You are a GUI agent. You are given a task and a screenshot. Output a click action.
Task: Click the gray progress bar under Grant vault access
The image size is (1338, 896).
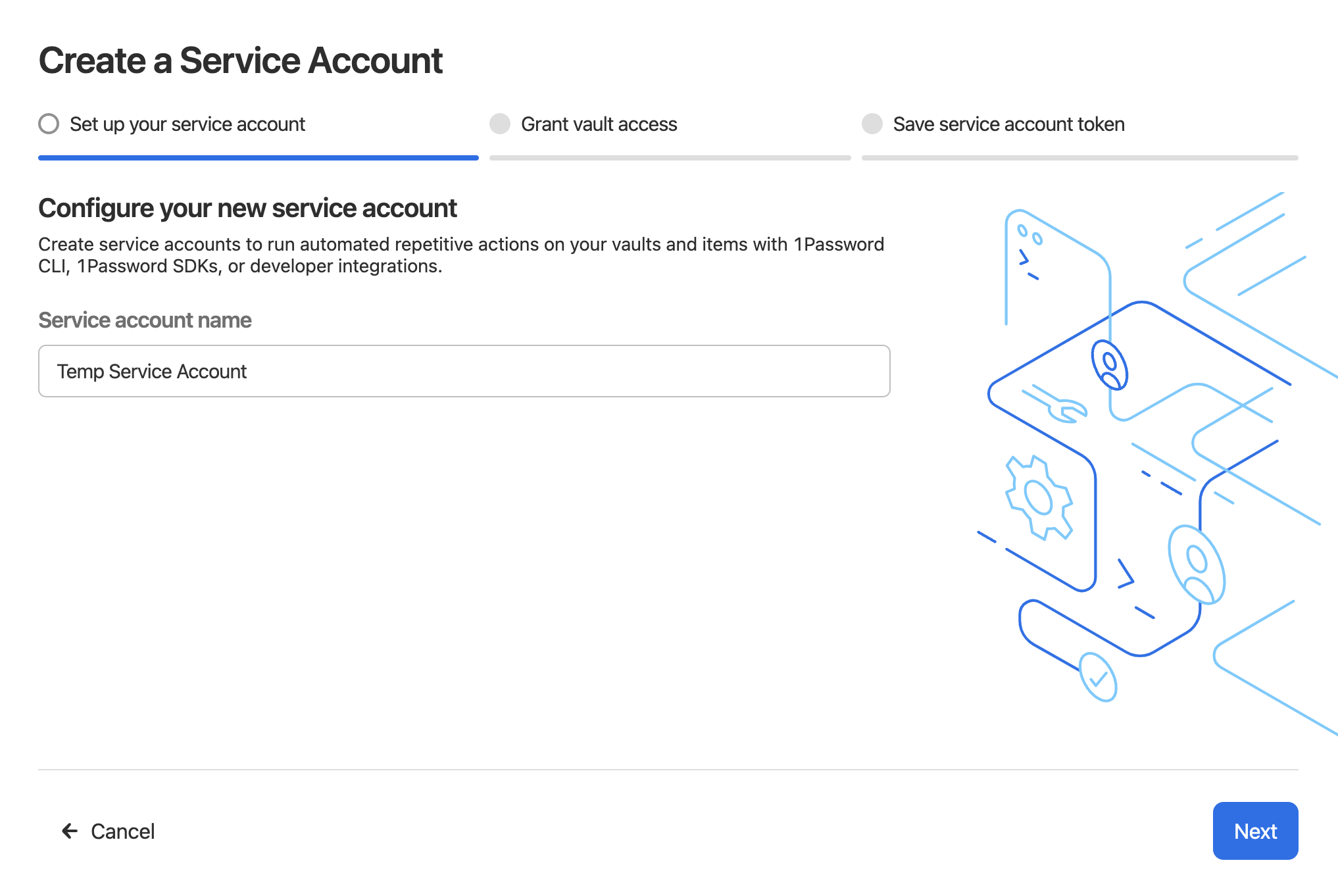pos(670,158)
